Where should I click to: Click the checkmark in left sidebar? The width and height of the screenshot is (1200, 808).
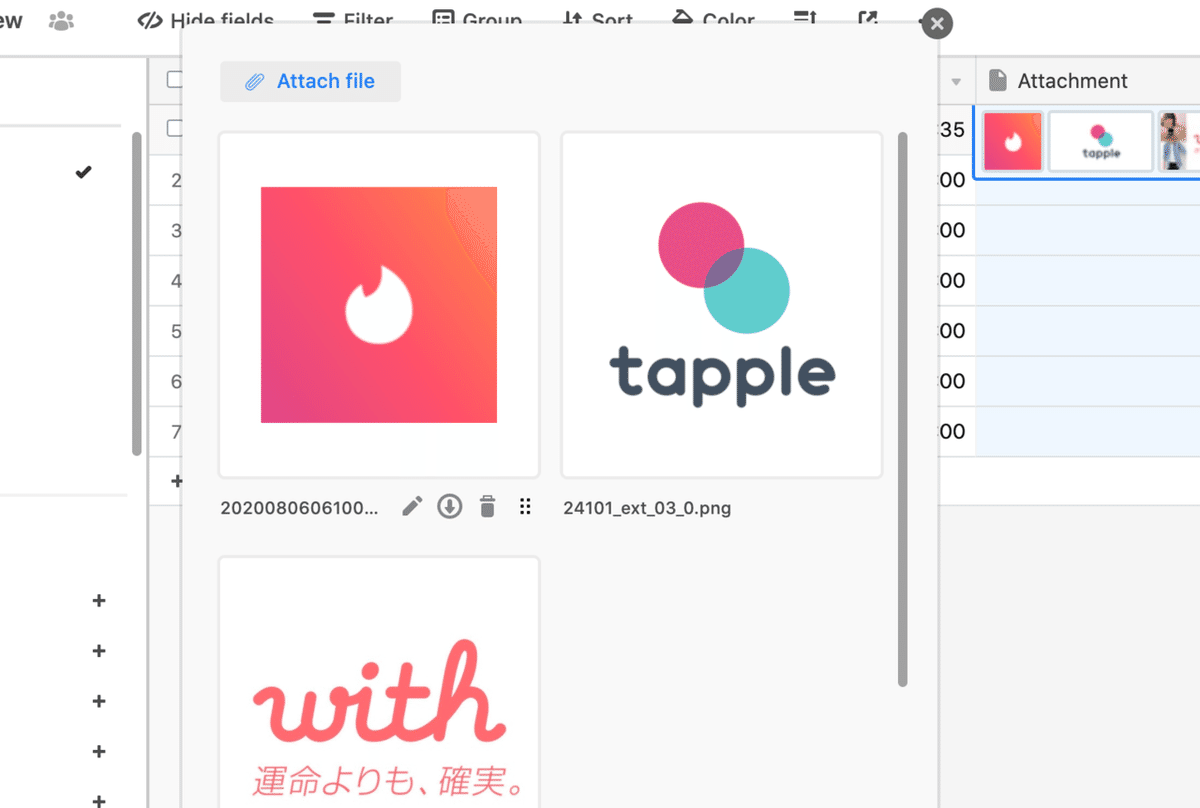(83, 172)
